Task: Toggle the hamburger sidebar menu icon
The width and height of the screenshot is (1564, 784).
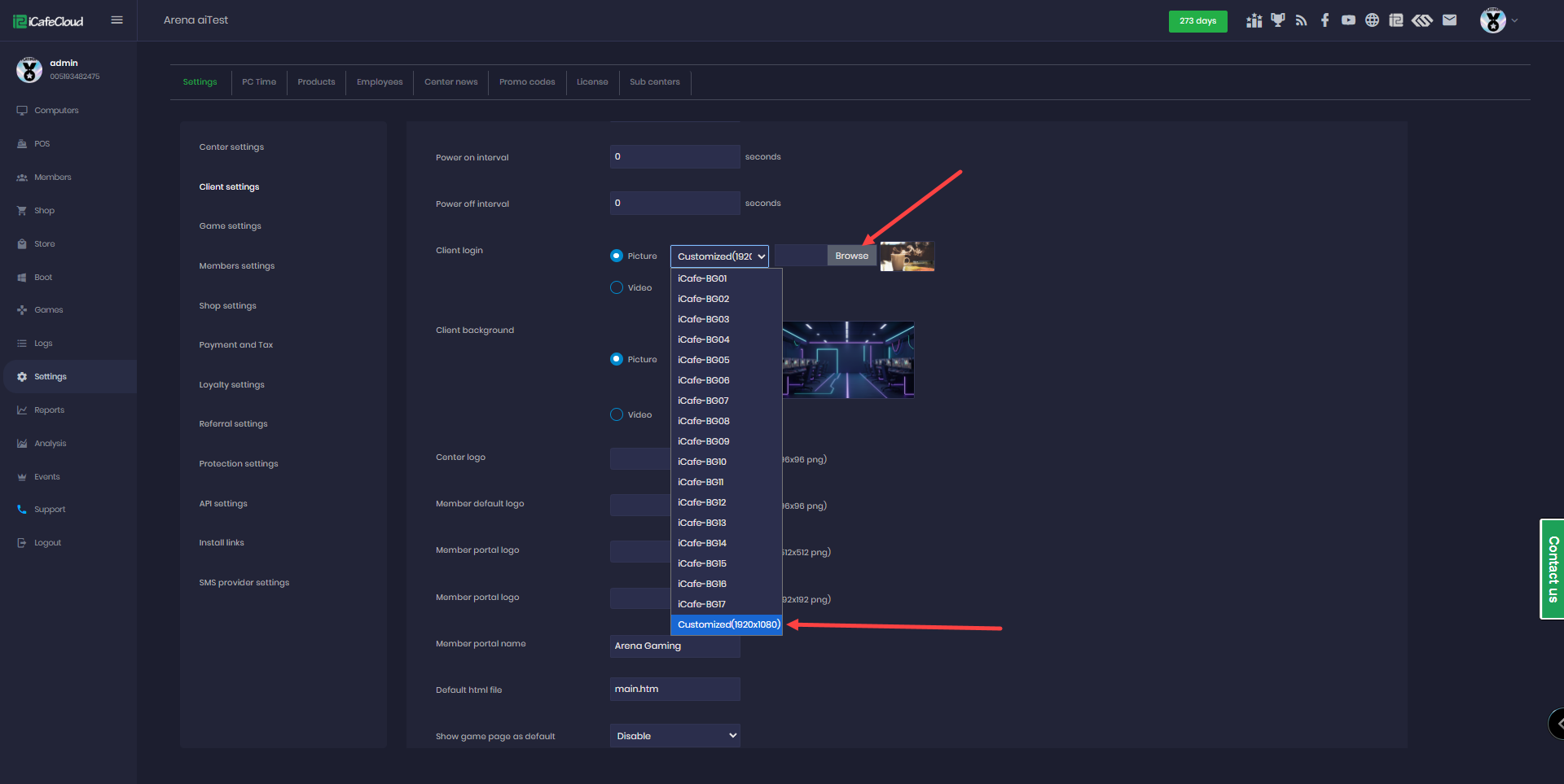Action: coord(116,20)
